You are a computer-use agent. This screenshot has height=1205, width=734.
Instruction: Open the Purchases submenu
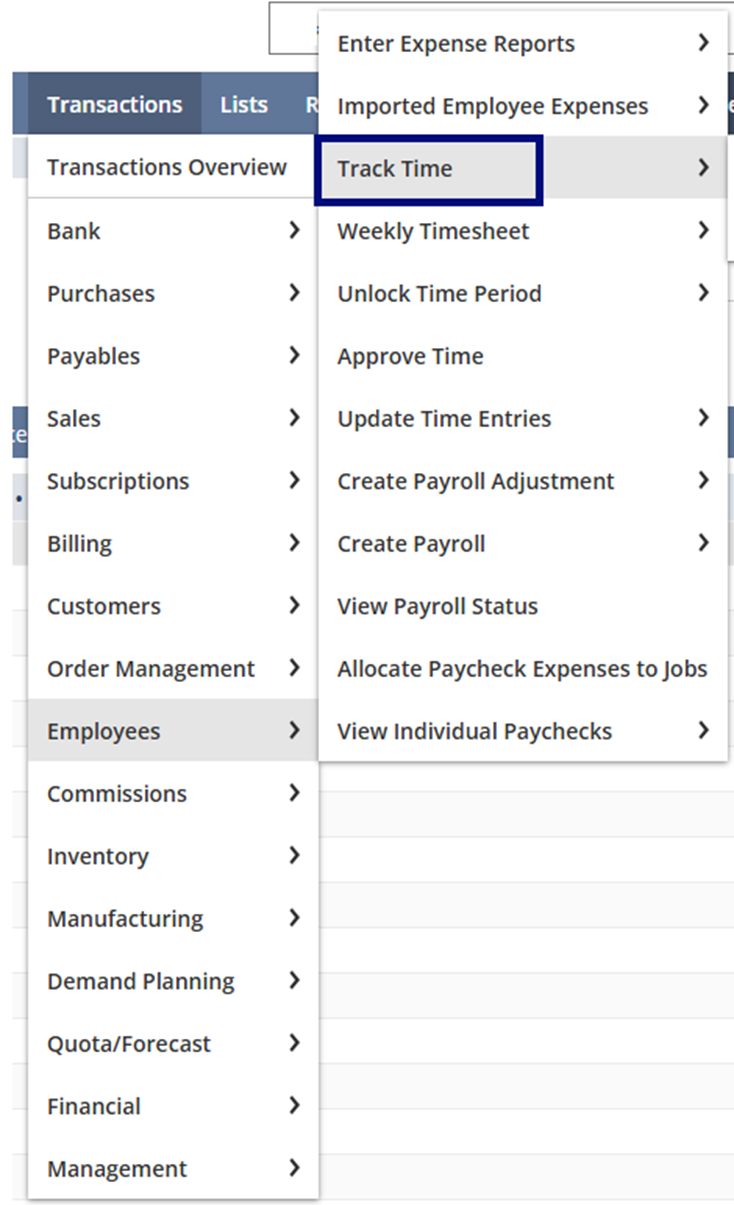point(101,294)
